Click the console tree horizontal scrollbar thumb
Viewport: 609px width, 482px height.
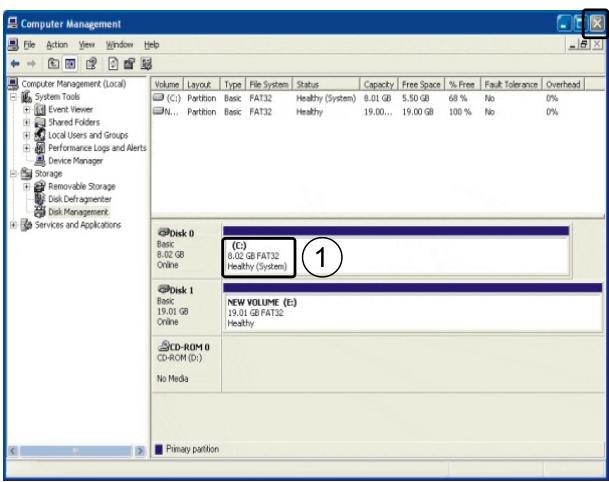(76, 451)
